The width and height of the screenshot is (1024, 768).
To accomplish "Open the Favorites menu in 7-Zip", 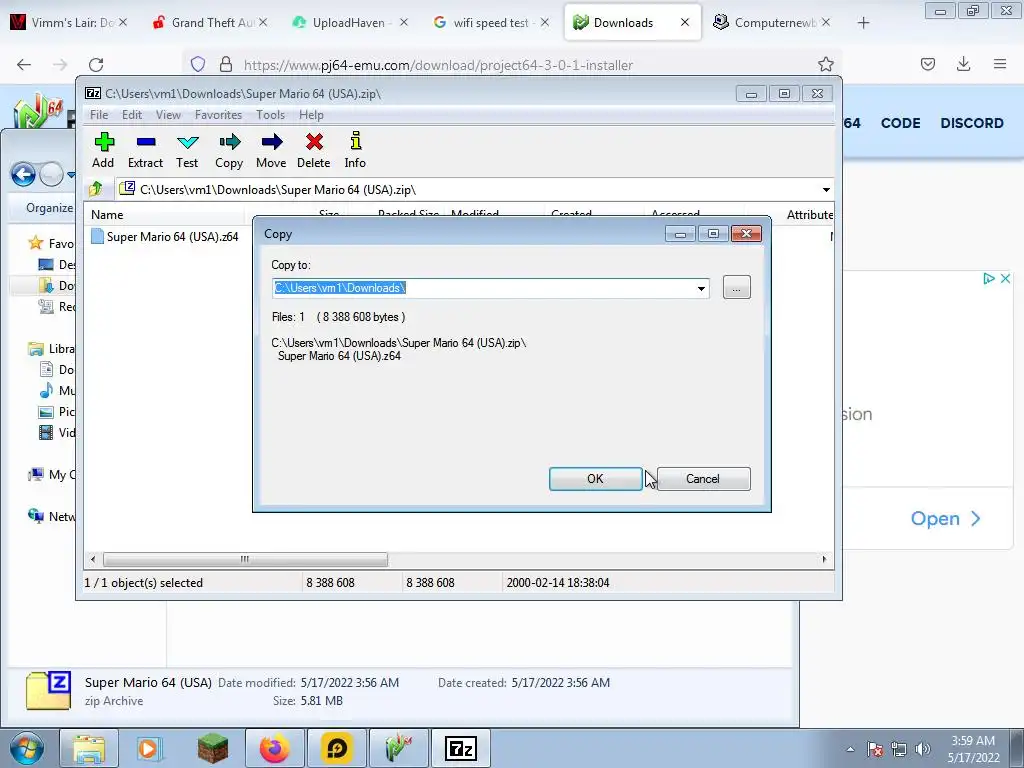I will 218,115.
